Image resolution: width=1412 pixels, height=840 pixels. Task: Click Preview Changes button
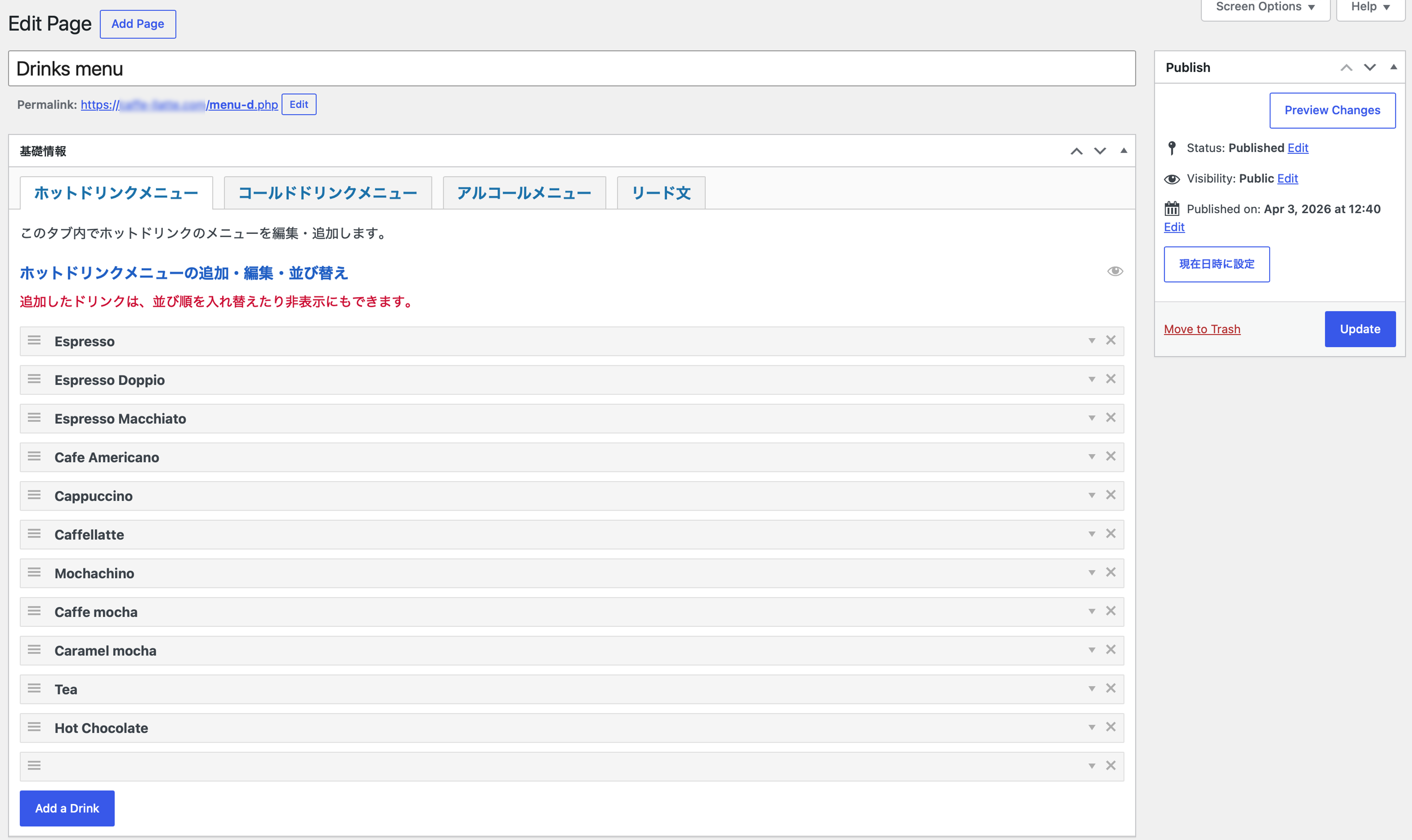tap(1332, 110)
